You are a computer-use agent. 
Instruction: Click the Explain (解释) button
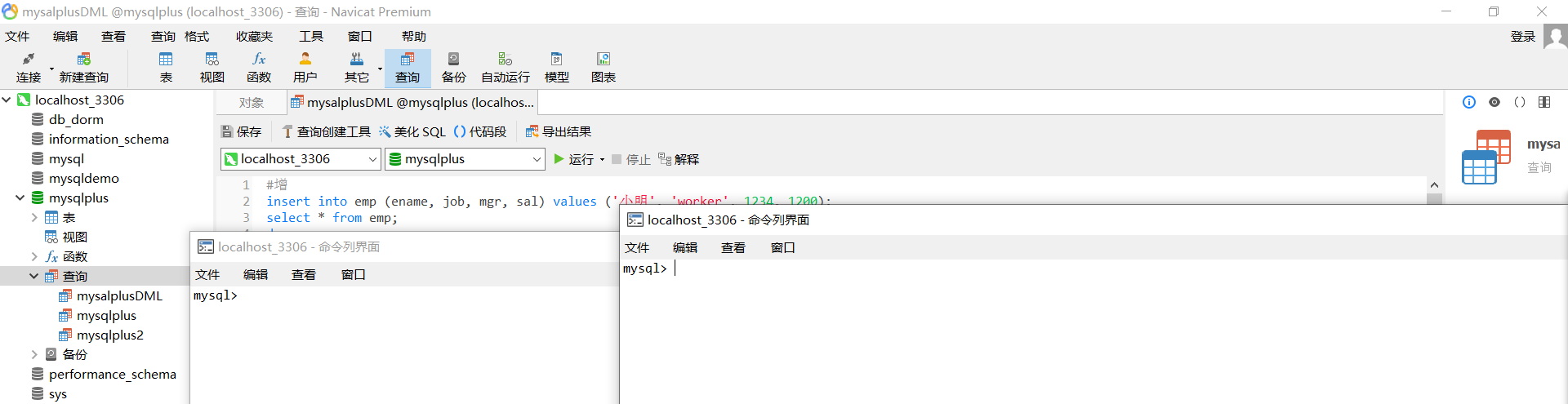point(679,159)
